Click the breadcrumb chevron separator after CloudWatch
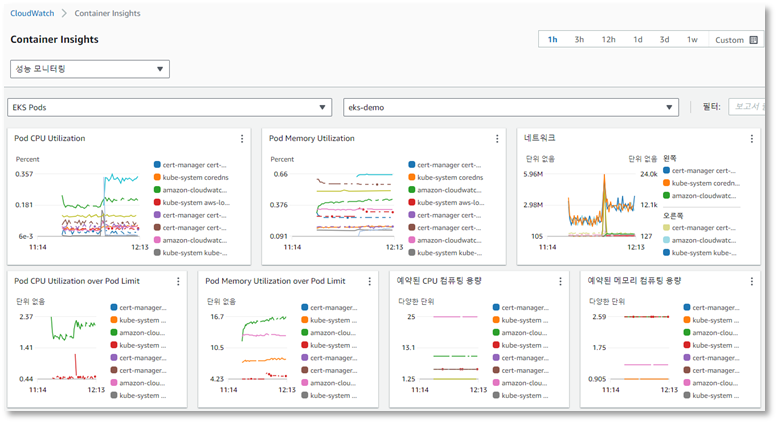778x424 pixels. [64, 13]
